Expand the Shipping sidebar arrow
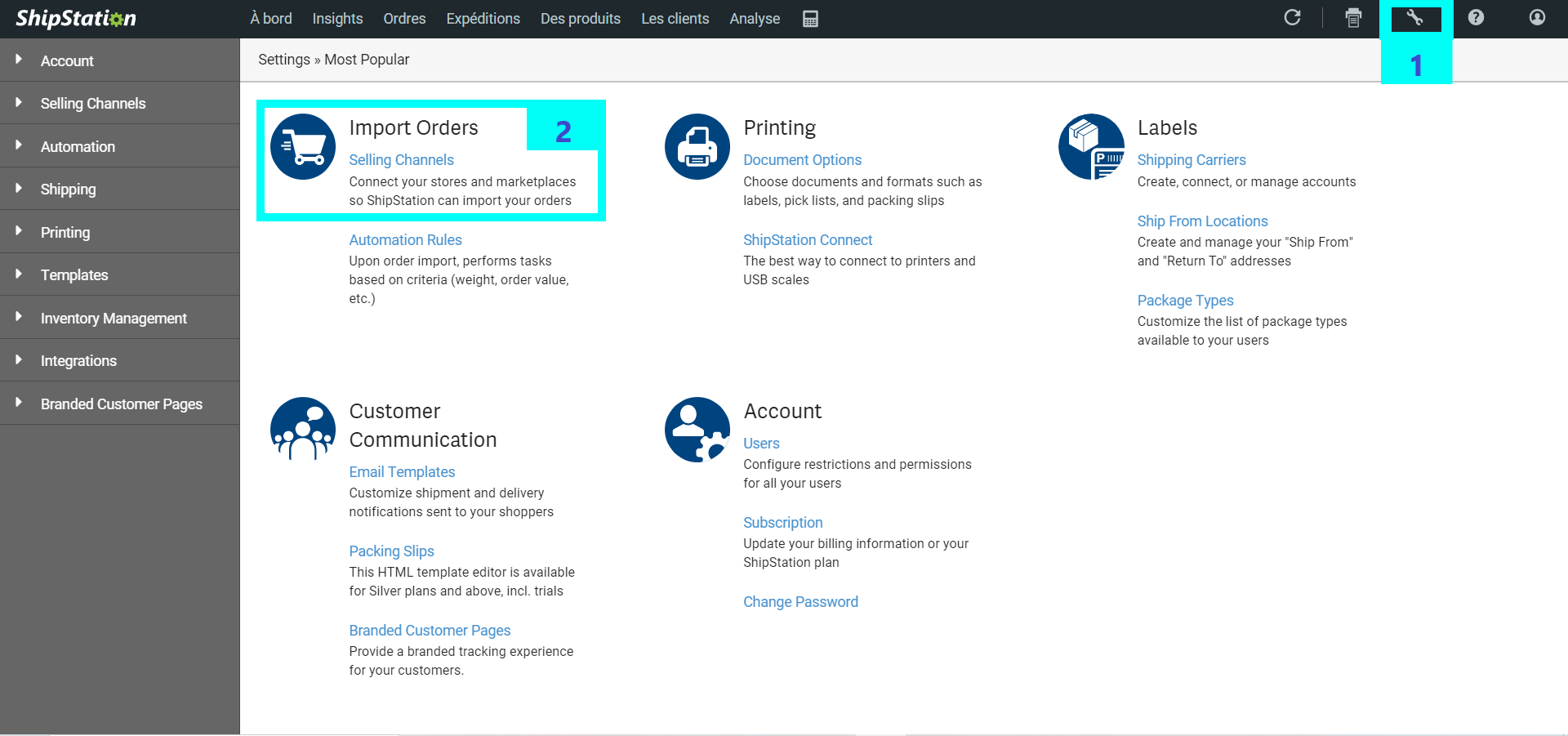 [18, 188]
